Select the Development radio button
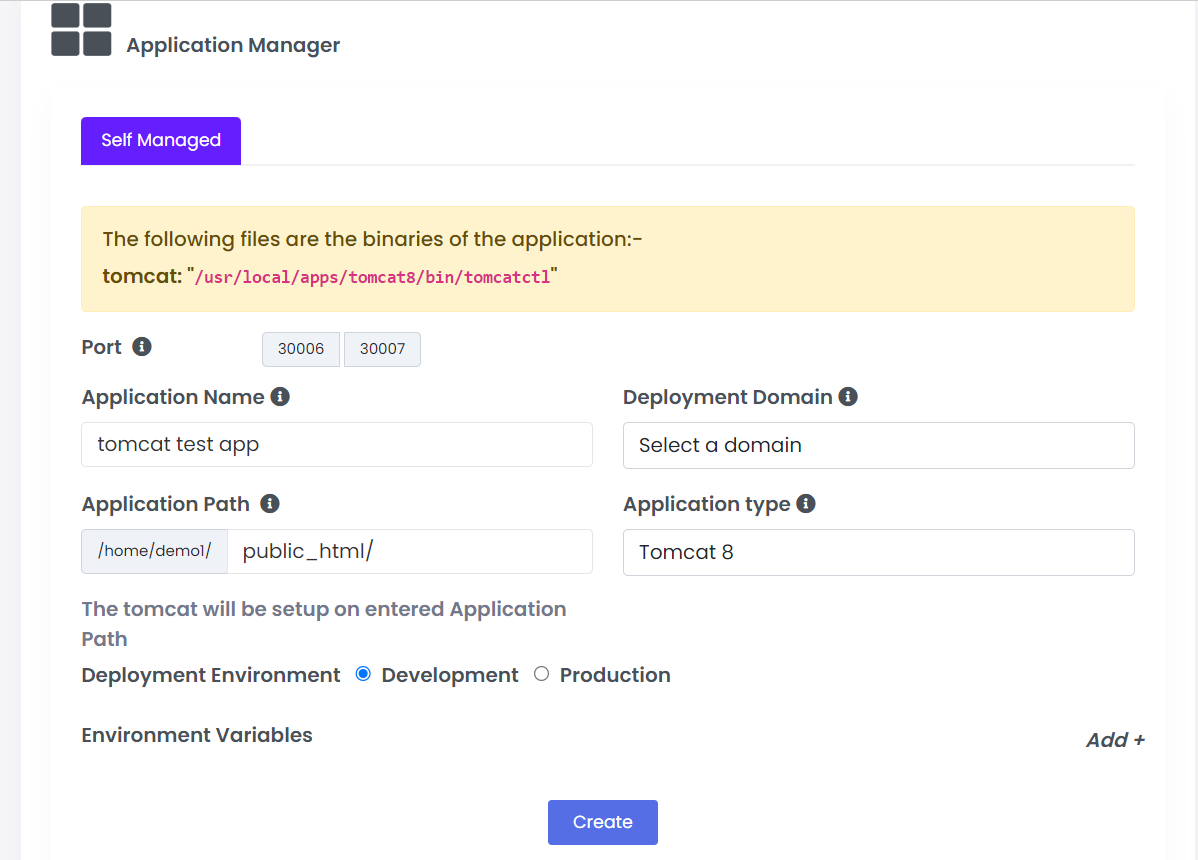Viewport: 1198px width, 860px height. 363,674
